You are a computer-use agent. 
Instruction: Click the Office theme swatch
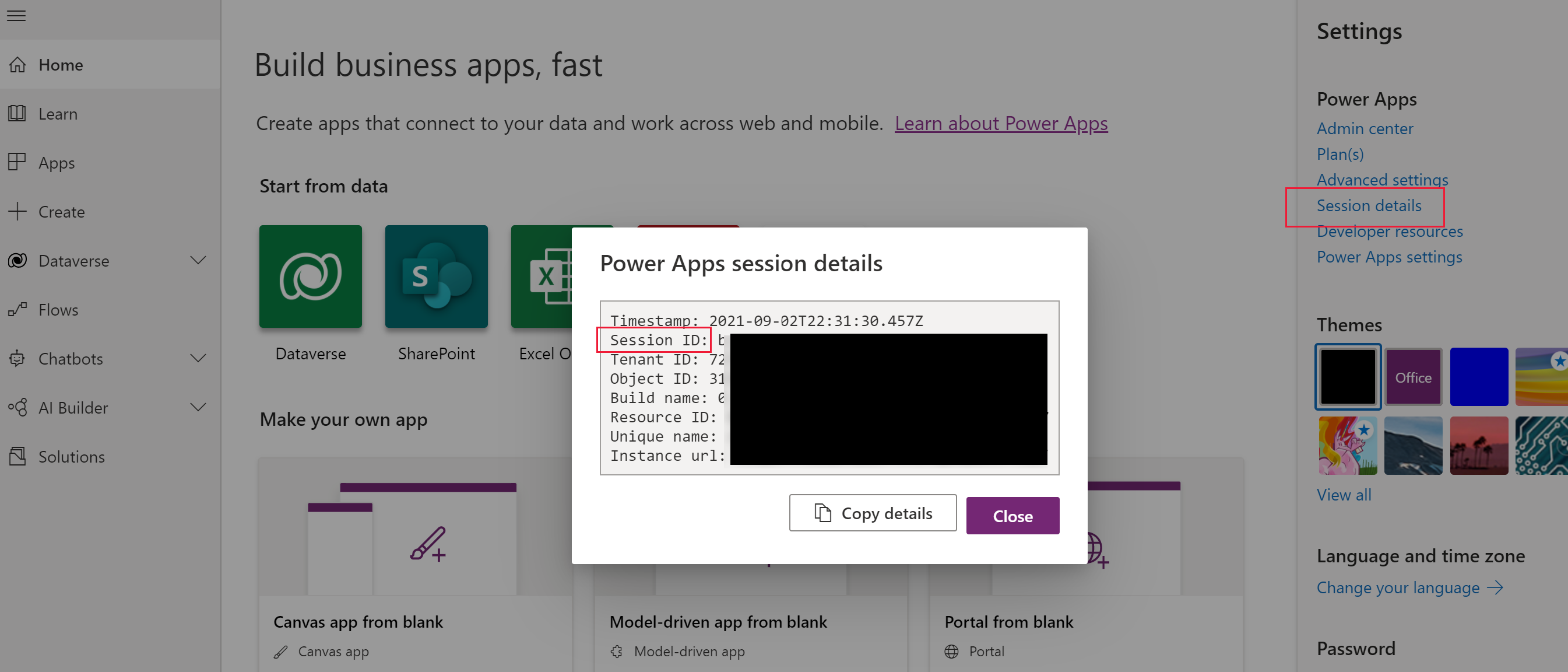pyautogui.click(x=1414, y=378)
